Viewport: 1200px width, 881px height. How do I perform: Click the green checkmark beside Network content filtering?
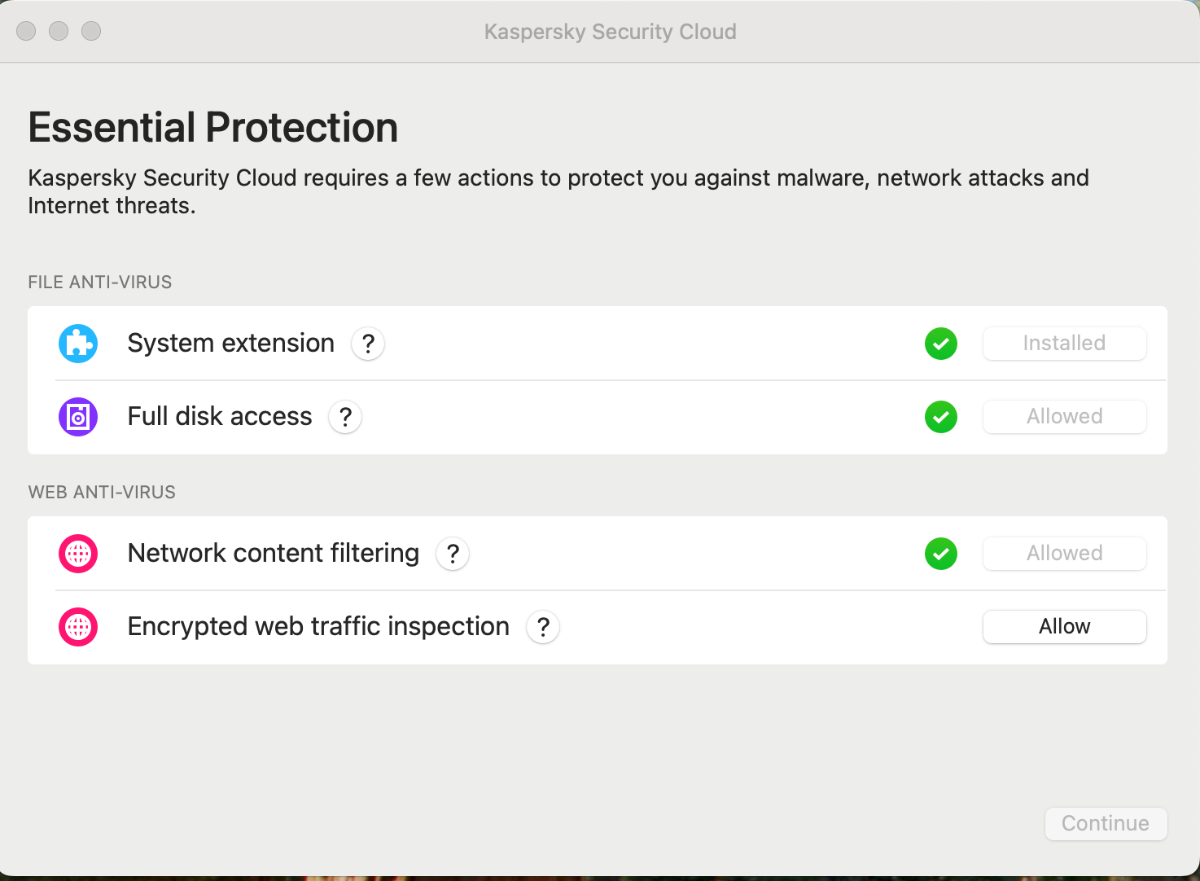click(x=941, y=554)
